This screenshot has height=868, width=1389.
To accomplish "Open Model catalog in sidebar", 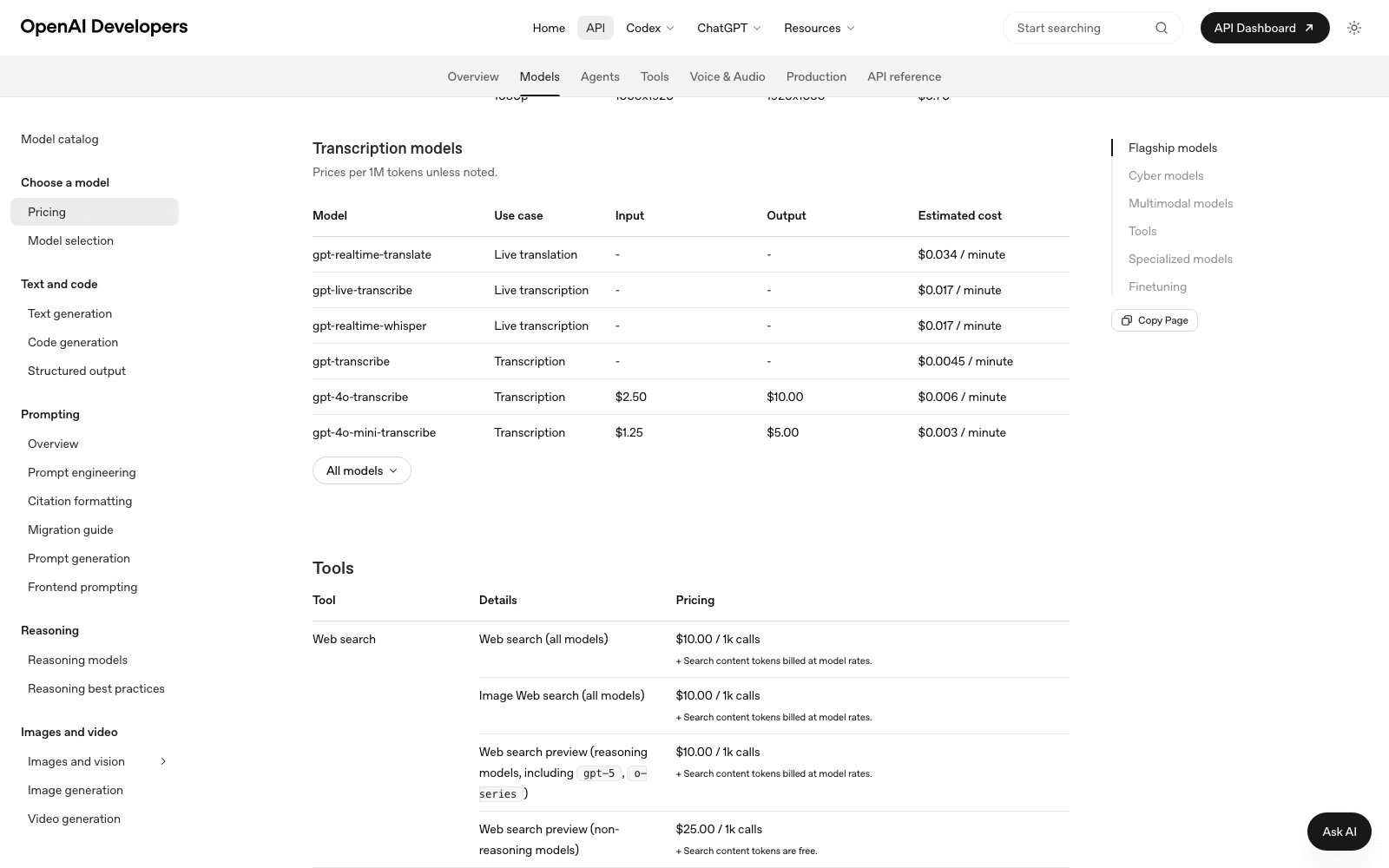I will (x=60, y=139).
